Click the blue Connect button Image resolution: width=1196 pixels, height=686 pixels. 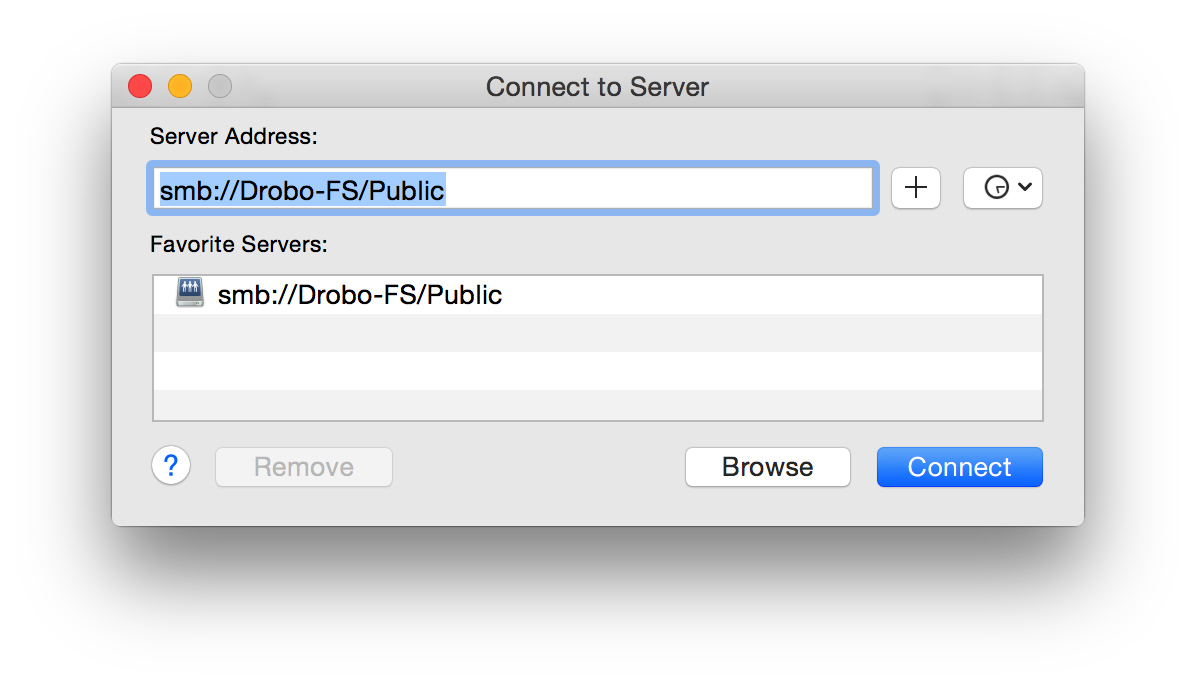coord(960,467)
